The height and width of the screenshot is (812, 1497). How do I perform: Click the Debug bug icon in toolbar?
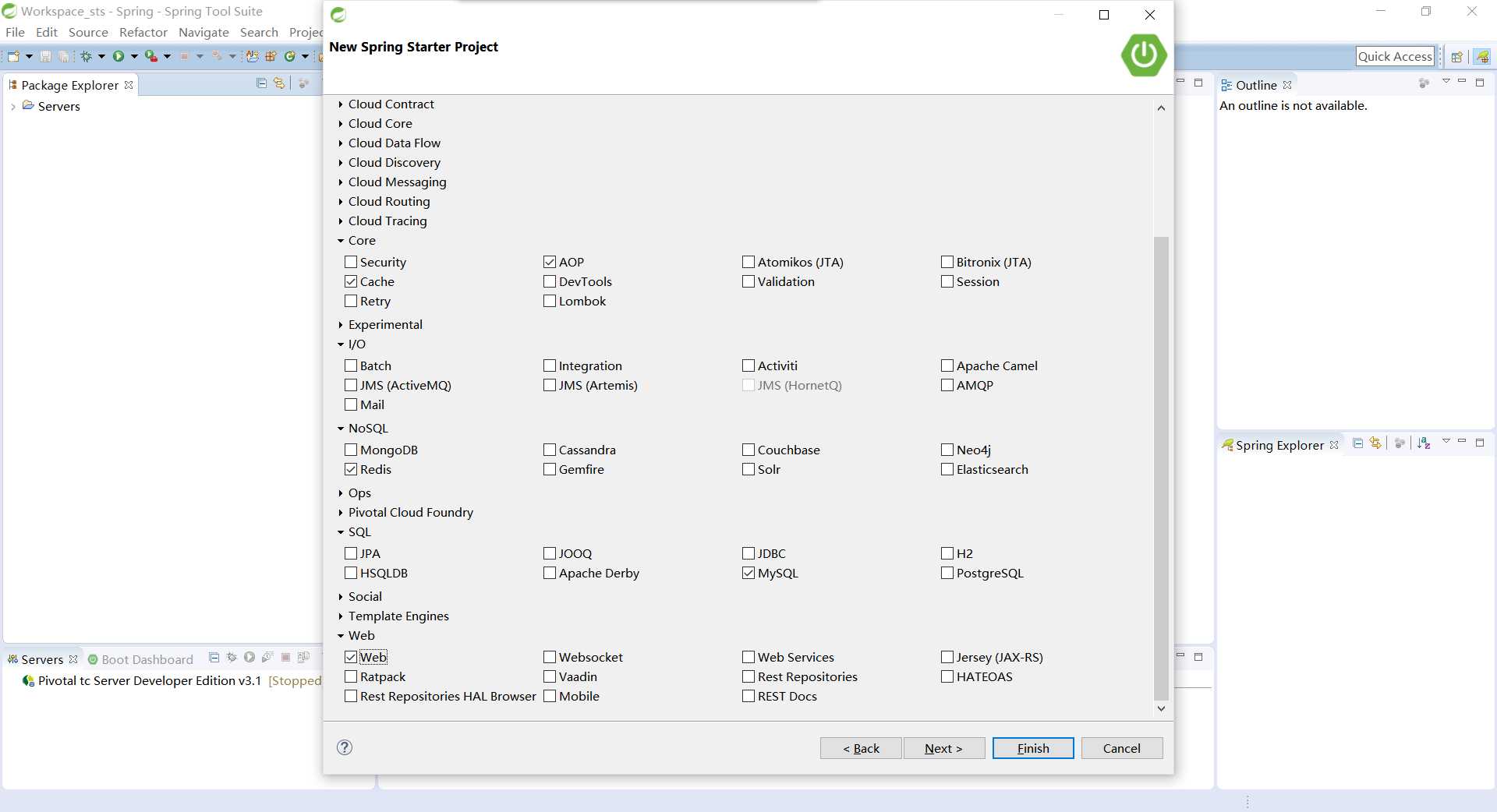[86, 56]
